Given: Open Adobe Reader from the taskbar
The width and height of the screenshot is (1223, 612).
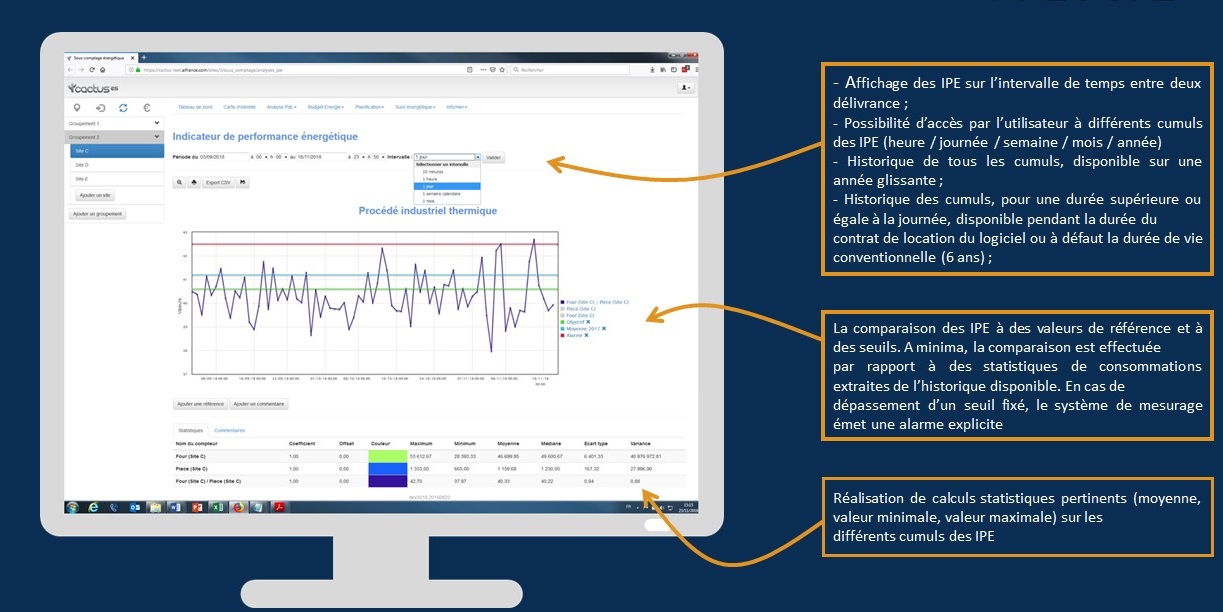Looking at the screenshot, I should click(280, 507).
